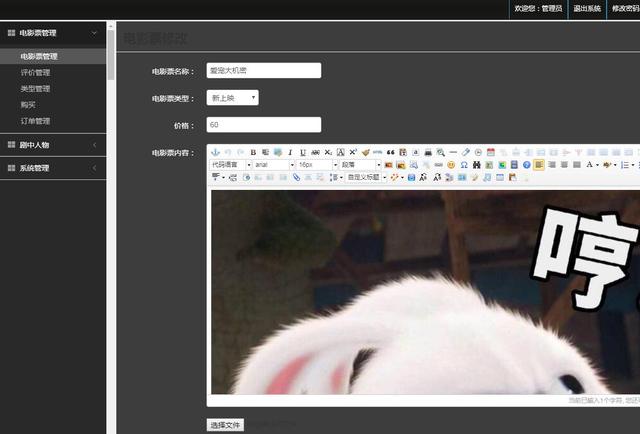Open 评价管理 submenu item
The width and height of the screenshot is (640, 434).
pyautogui.click(x=36, y=73)
